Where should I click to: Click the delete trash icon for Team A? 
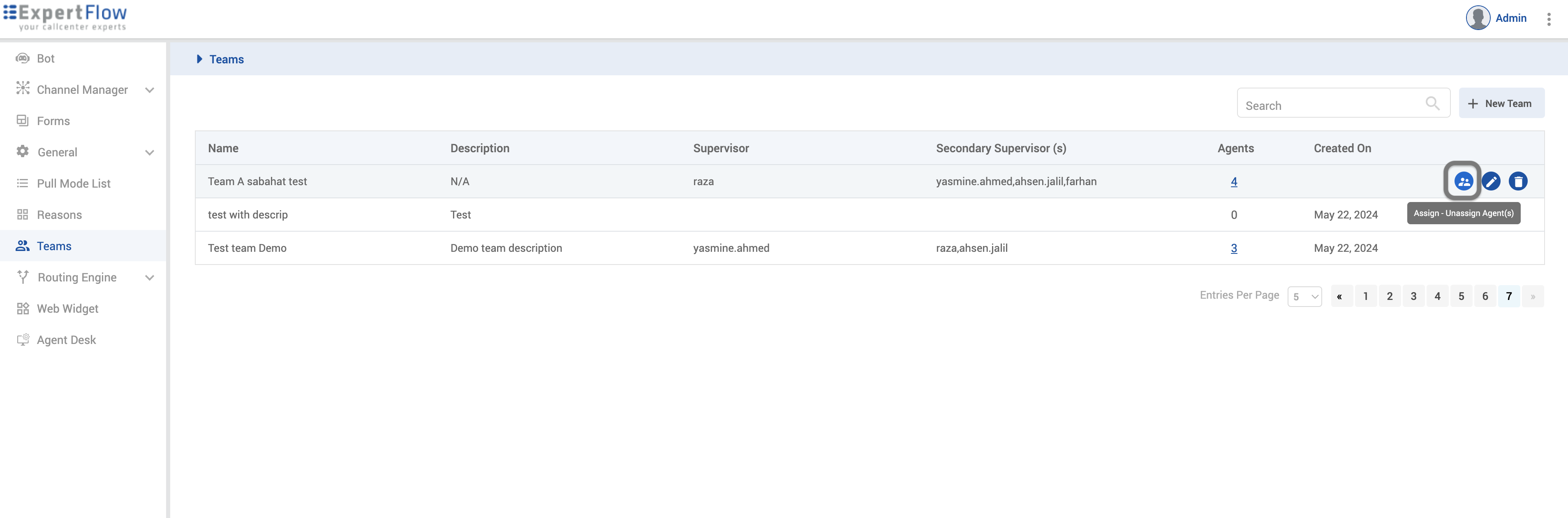pos(1517,181)
